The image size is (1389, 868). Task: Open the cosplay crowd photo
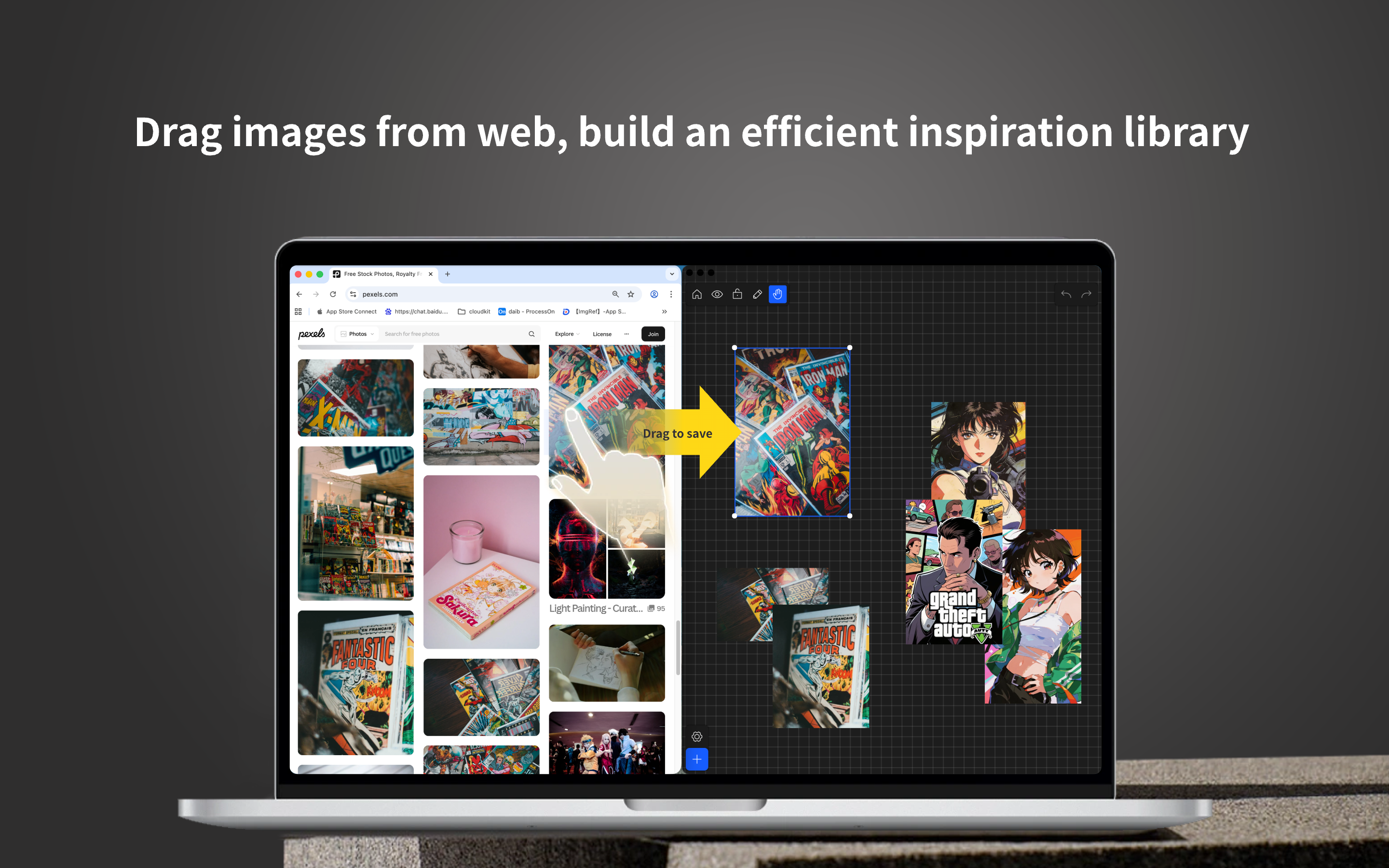[x=607, y=742]
